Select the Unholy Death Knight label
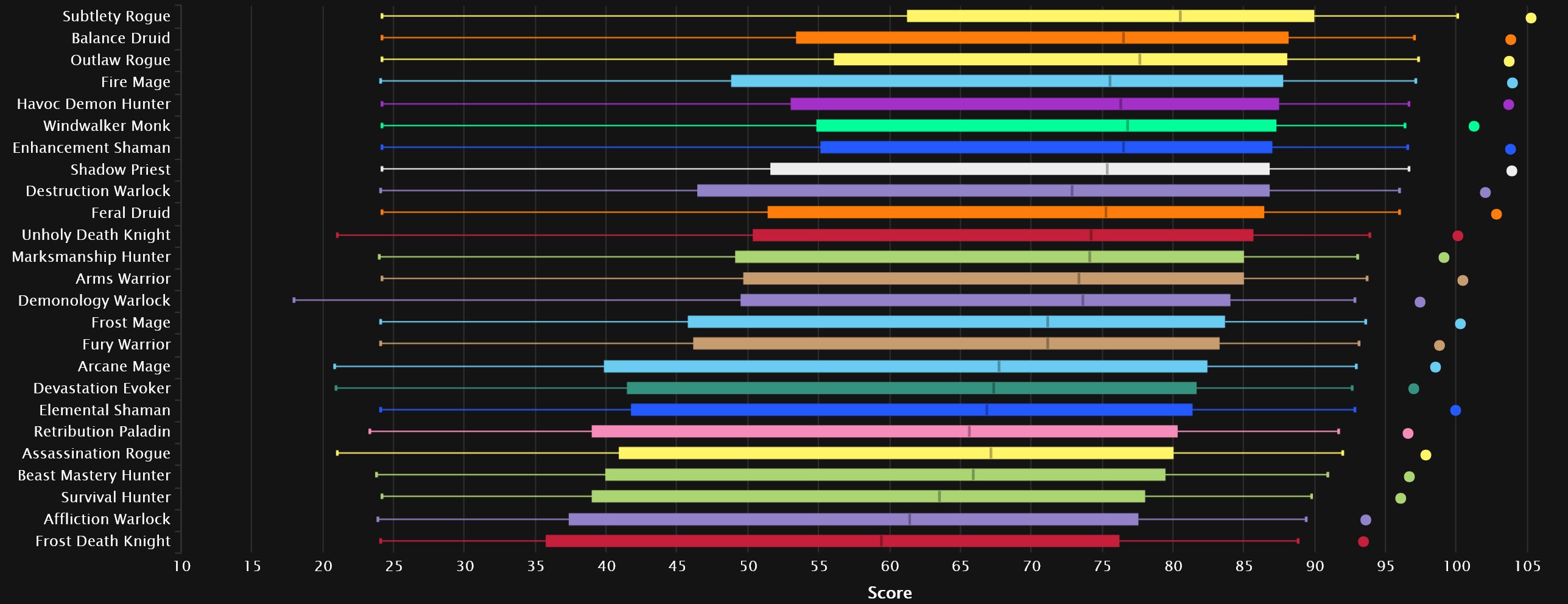The width and height of the screenshot is (1568, 604). (x=96, y=235)
